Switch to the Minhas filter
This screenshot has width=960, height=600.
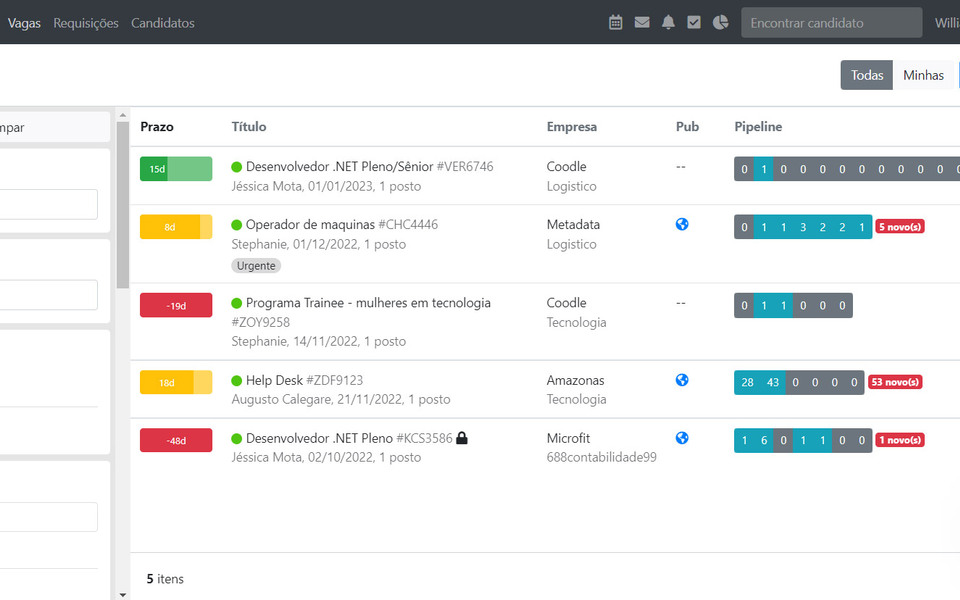(923, 75)
